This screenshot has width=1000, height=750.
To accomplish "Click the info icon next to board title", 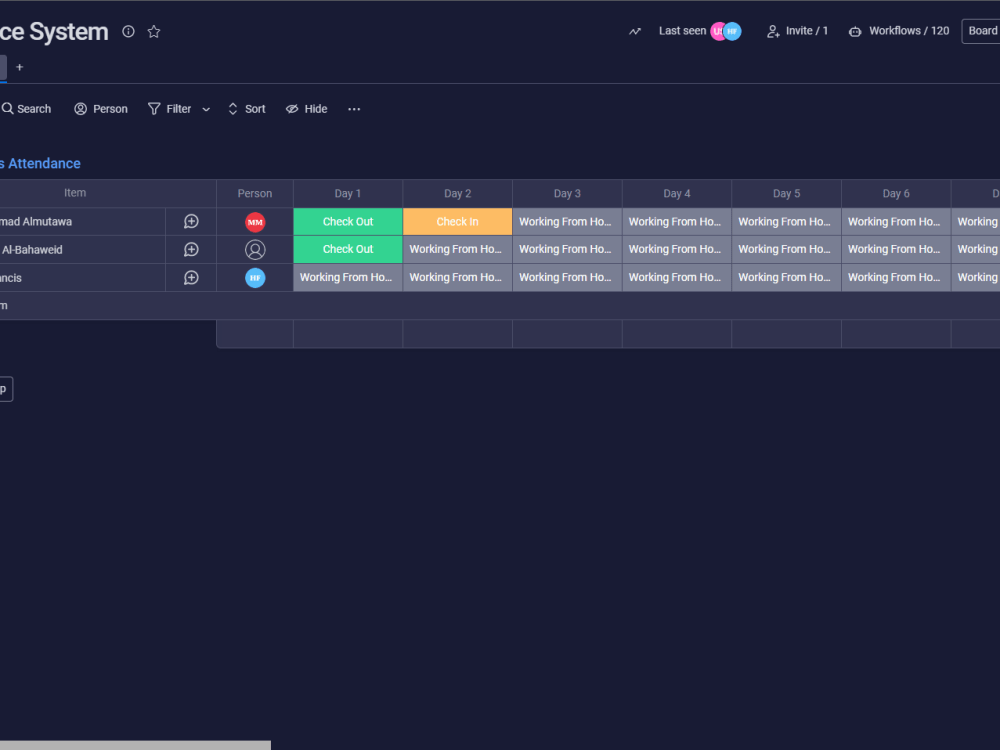I will point(128,31).
